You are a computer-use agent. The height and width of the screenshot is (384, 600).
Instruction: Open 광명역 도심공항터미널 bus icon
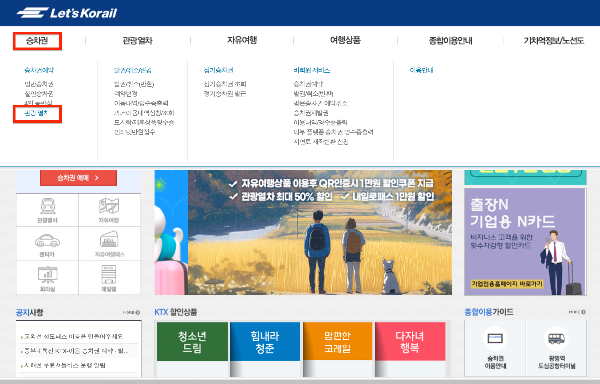(556, 348)
